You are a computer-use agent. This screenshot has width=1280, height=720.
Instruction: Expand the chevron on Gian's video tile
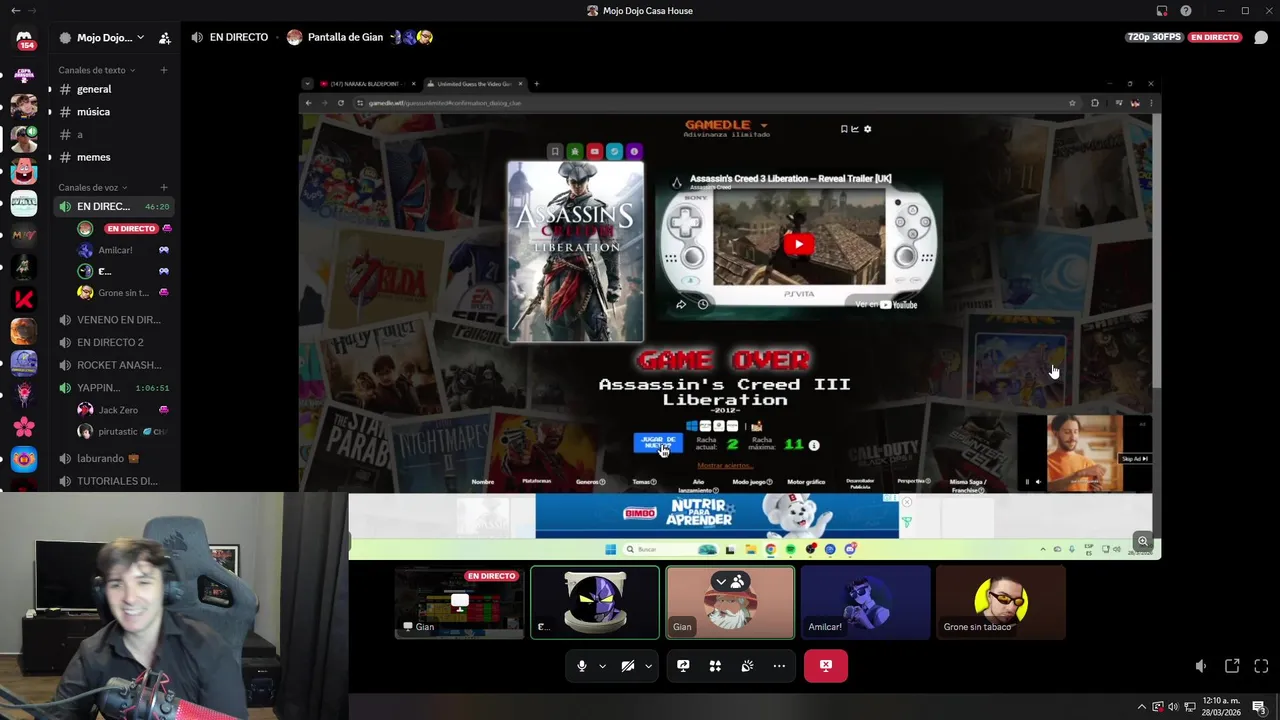721,581
